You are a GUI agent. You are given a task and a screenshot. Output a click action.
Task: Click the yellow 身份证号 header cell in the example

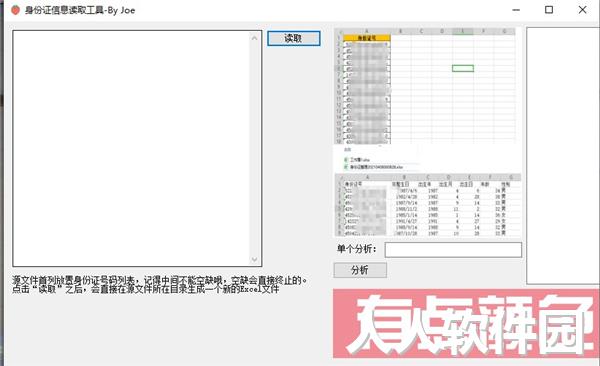click(x=367, y=38)
